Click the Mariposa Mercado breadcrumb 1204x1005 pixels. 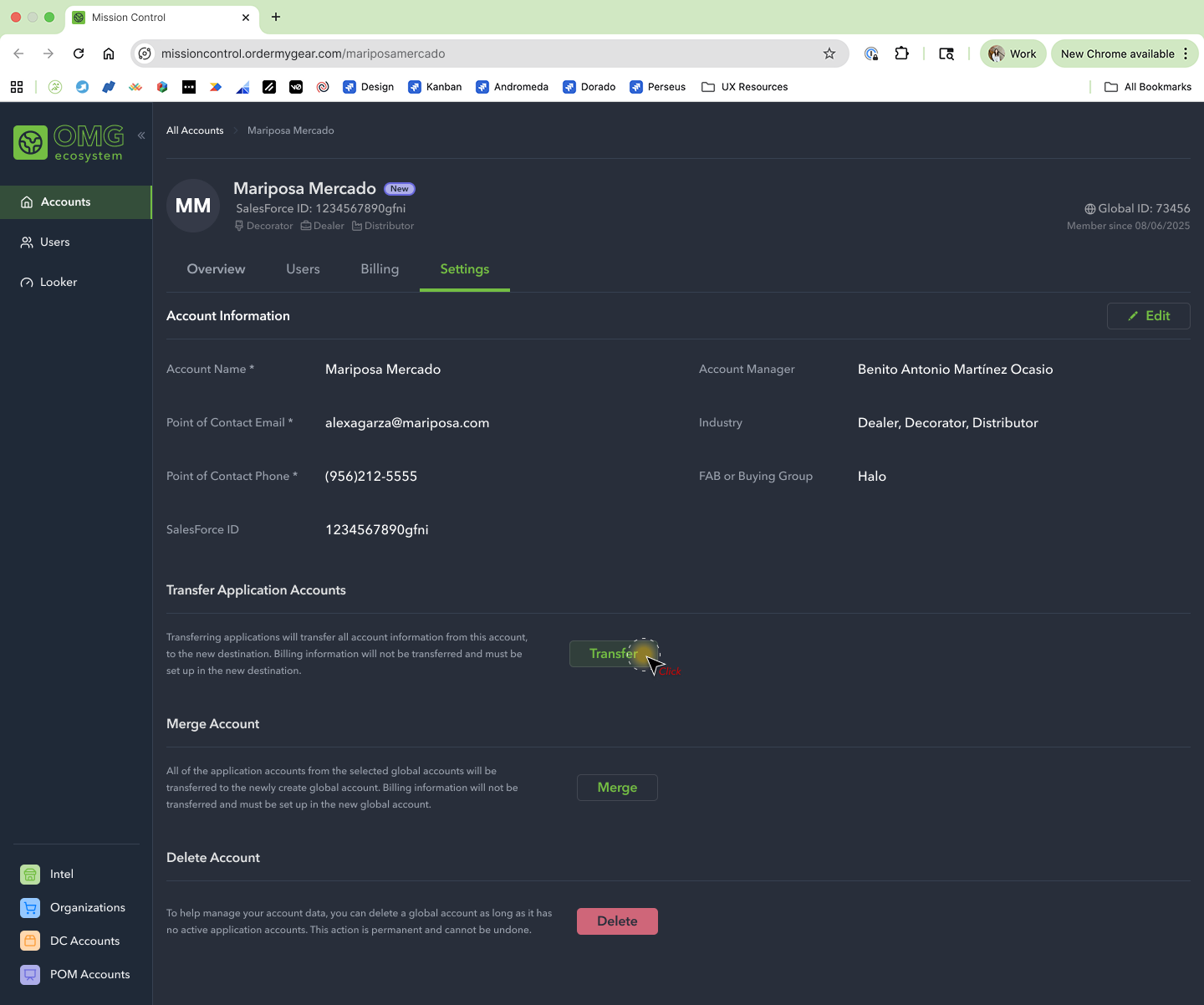coord(290,130)
